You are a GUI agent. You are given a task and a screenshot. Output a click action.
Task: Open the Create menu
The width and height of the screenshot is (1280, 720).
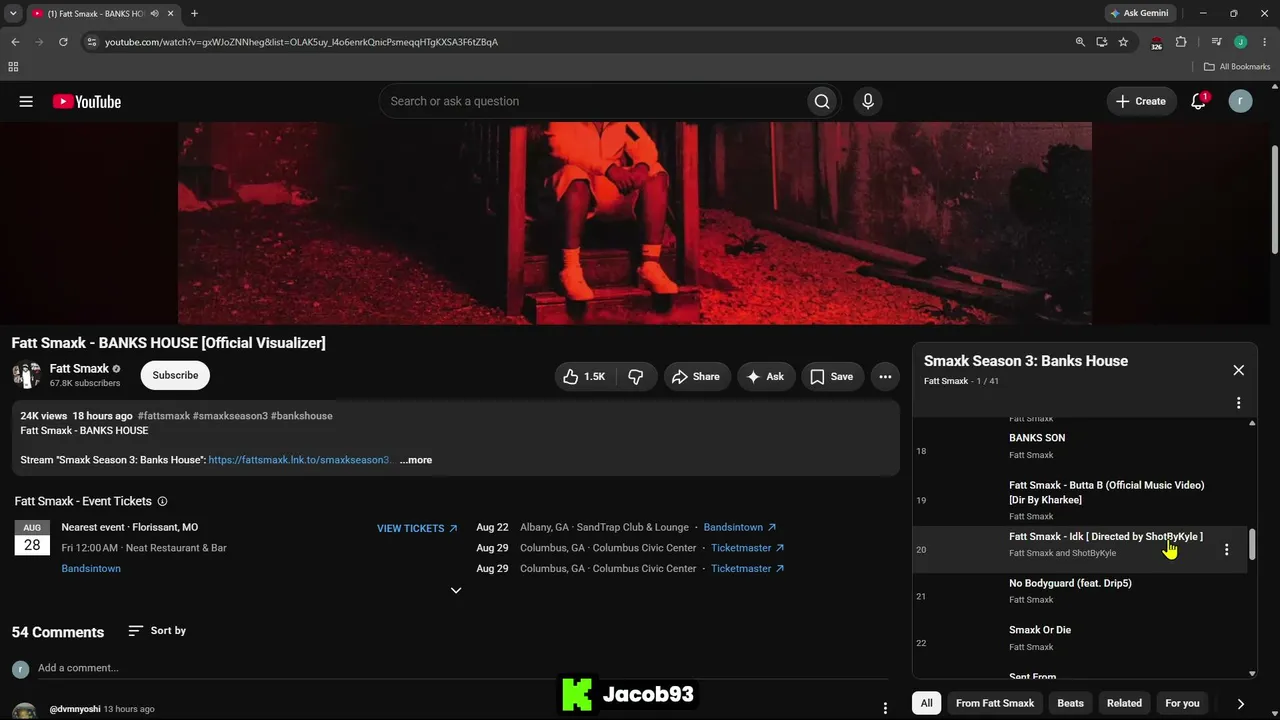tap(1141, 101)
